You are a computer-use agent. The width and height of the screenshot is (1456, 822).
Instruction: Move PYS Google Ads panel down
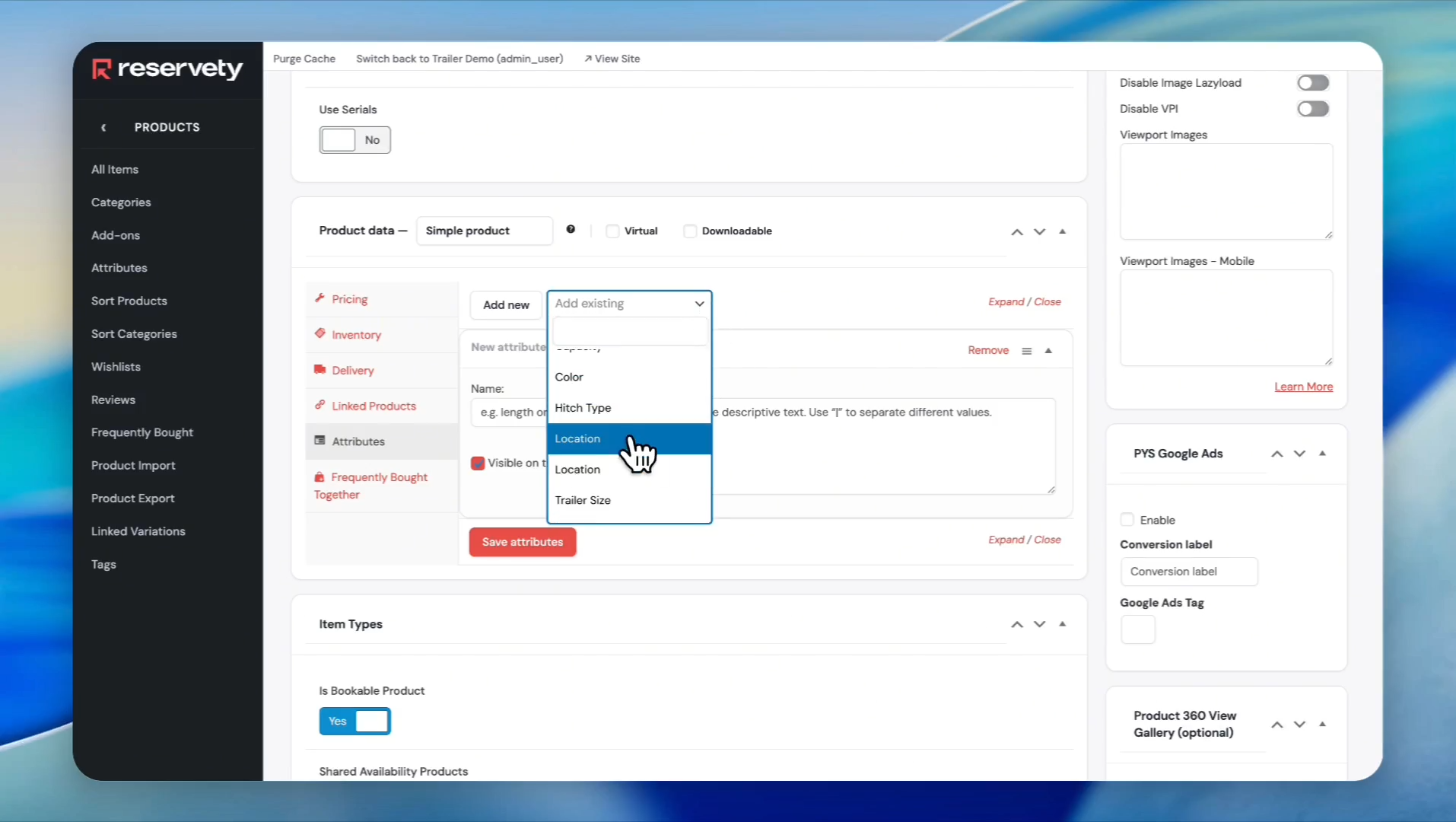click(x=1300, y=454)
